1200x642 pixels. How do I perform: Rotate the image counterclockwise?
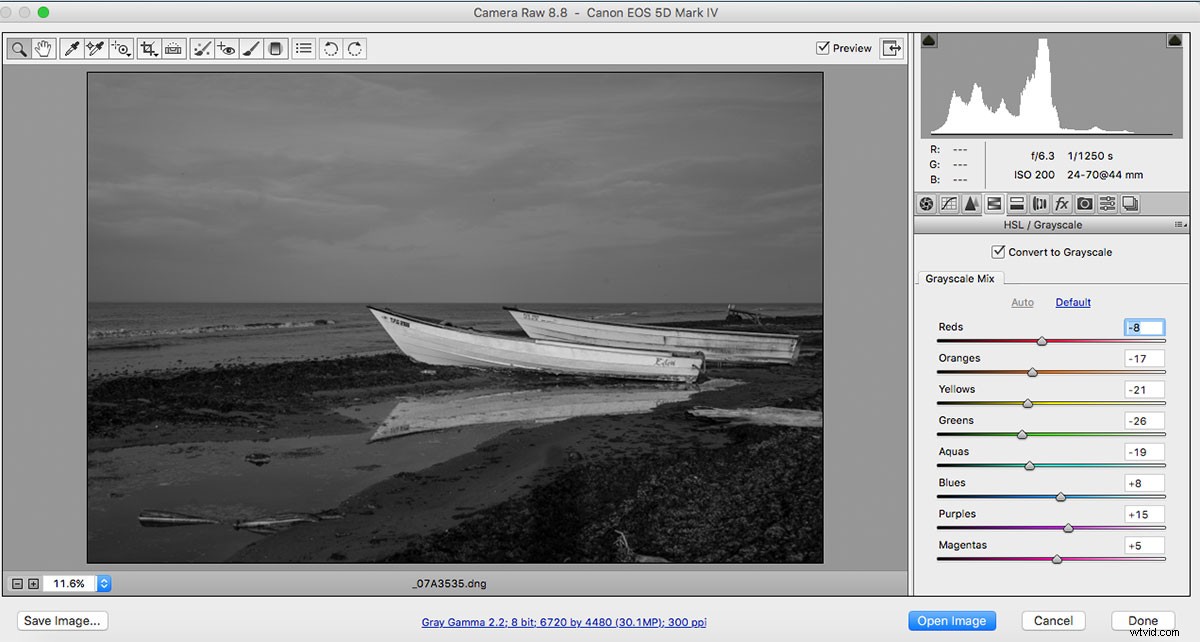click(x=330, y=48)
